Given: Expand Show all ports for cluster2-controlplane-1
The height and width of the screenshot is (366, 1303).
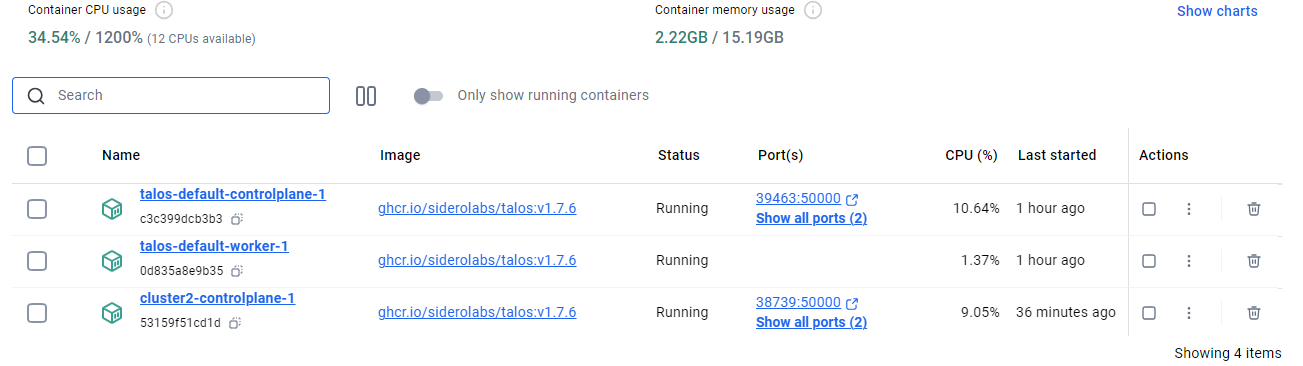Looking at the screenshot, I should tap(811, 323).
